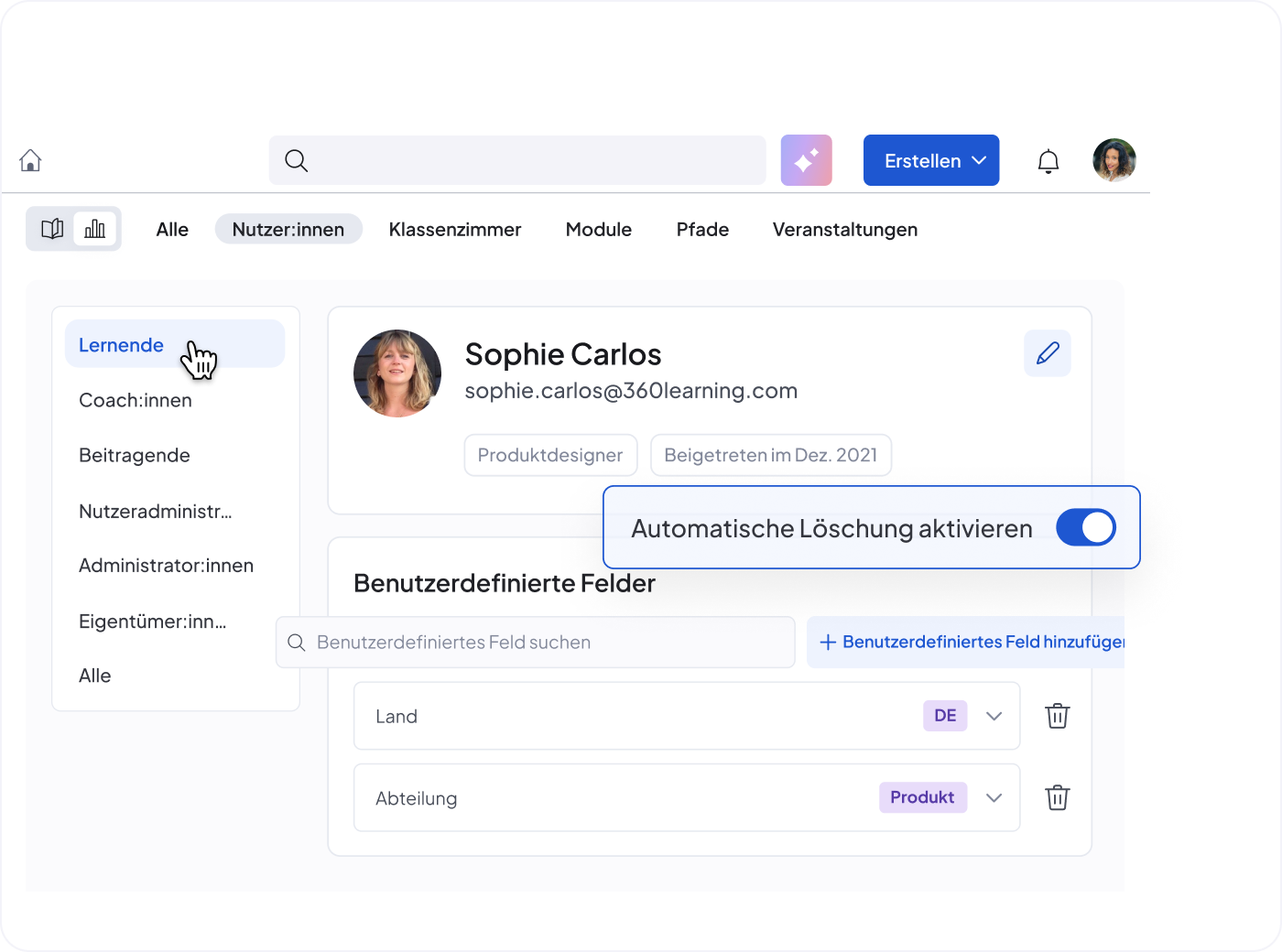
Task: Focus the top global search field
Action: pyautogui.click(x=517, y=160)
